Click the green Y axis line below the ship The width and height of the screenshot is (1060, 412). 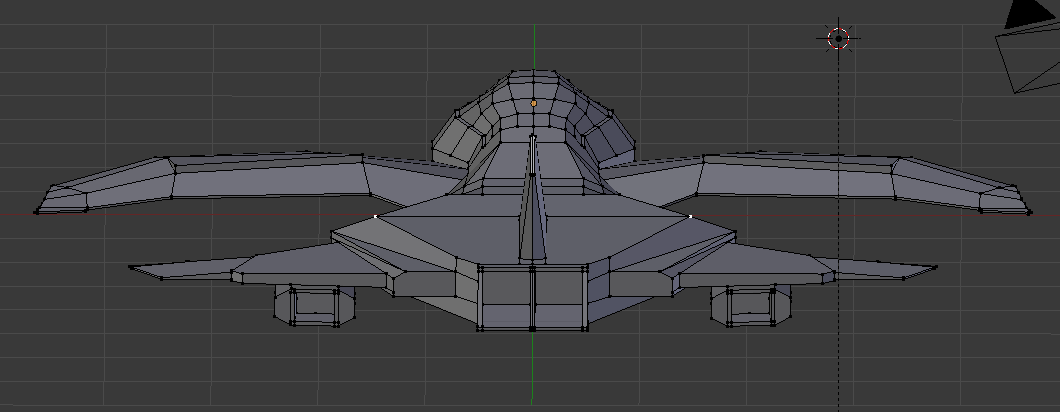point(533,370)
